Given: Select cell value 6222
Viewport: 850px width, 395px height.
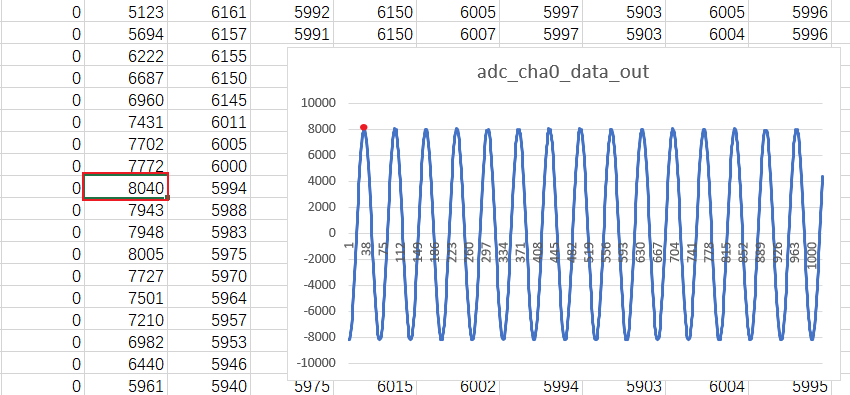Looking at the screenshot, I should click(126, 56).
